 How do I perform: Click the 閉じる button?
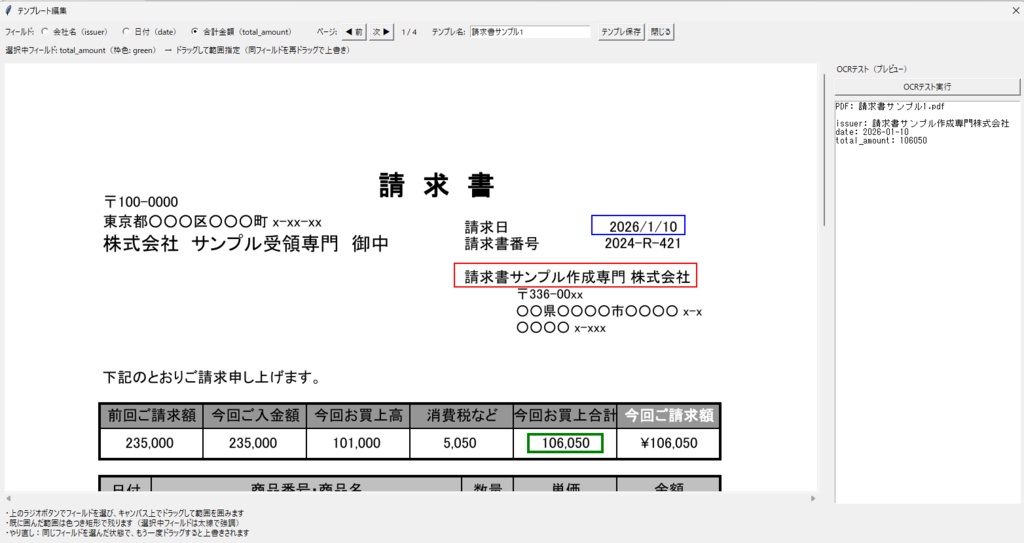coord(660,31)
